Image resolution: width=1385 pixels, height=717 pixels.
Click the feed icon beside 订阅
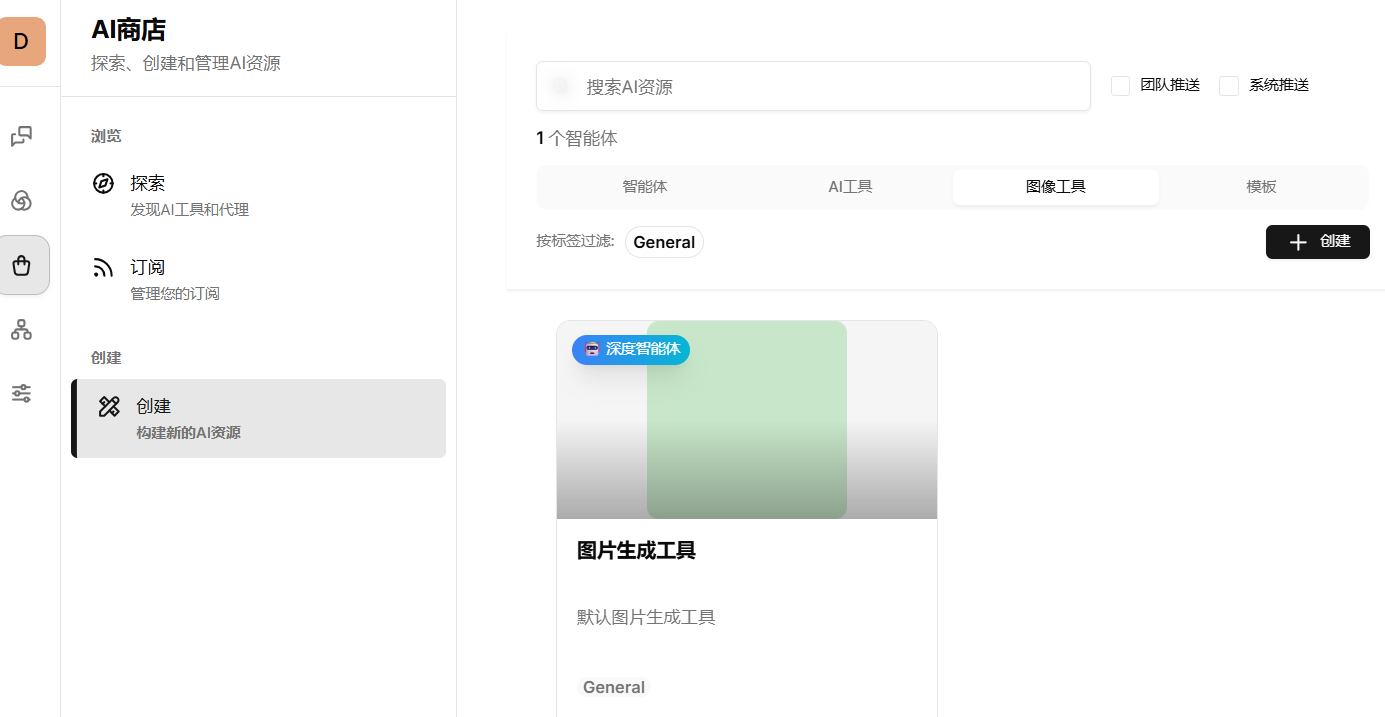pyautogui.click(x=103, y=267)
